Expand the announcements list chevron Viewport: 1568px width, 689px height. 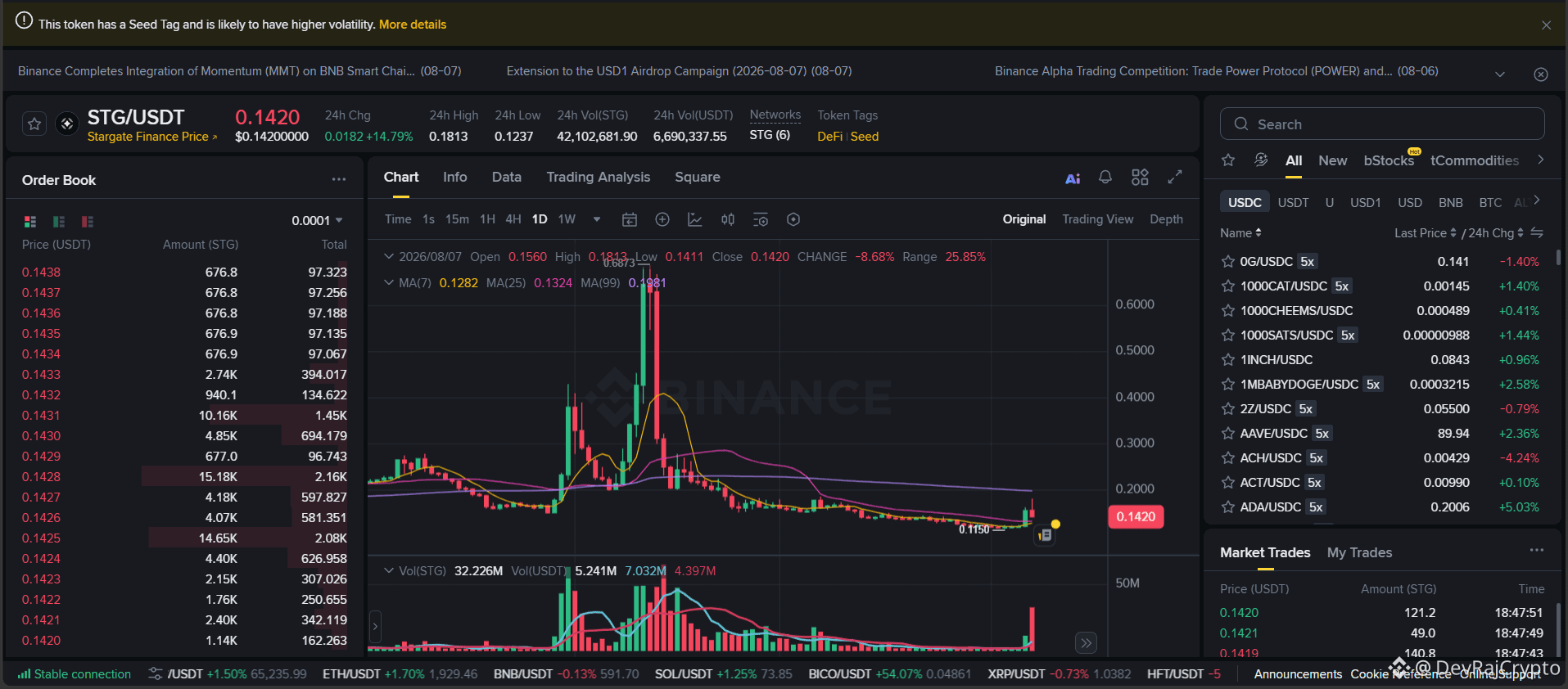1500,74
